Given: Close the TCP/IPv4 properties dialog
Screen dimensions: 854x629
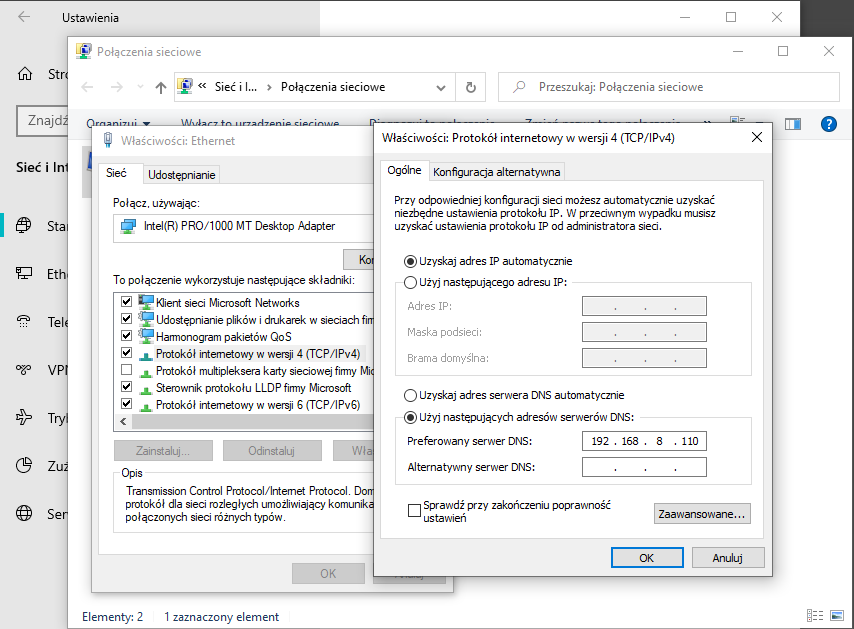Looking at the screenshot, I should pos(757,137).
